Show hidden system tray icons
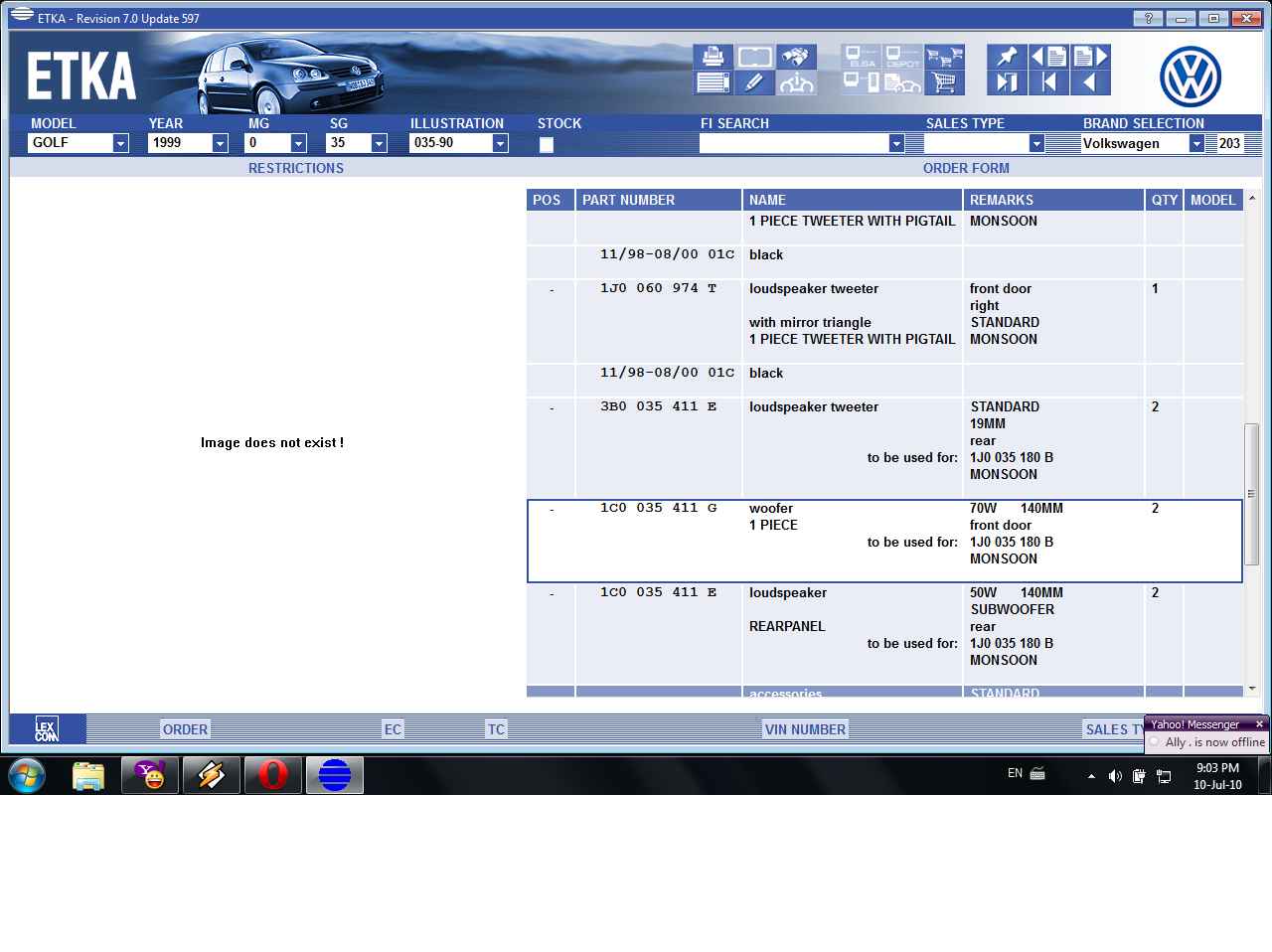The height and width of the screenshot is (952, 1272). coord(1091,776)
